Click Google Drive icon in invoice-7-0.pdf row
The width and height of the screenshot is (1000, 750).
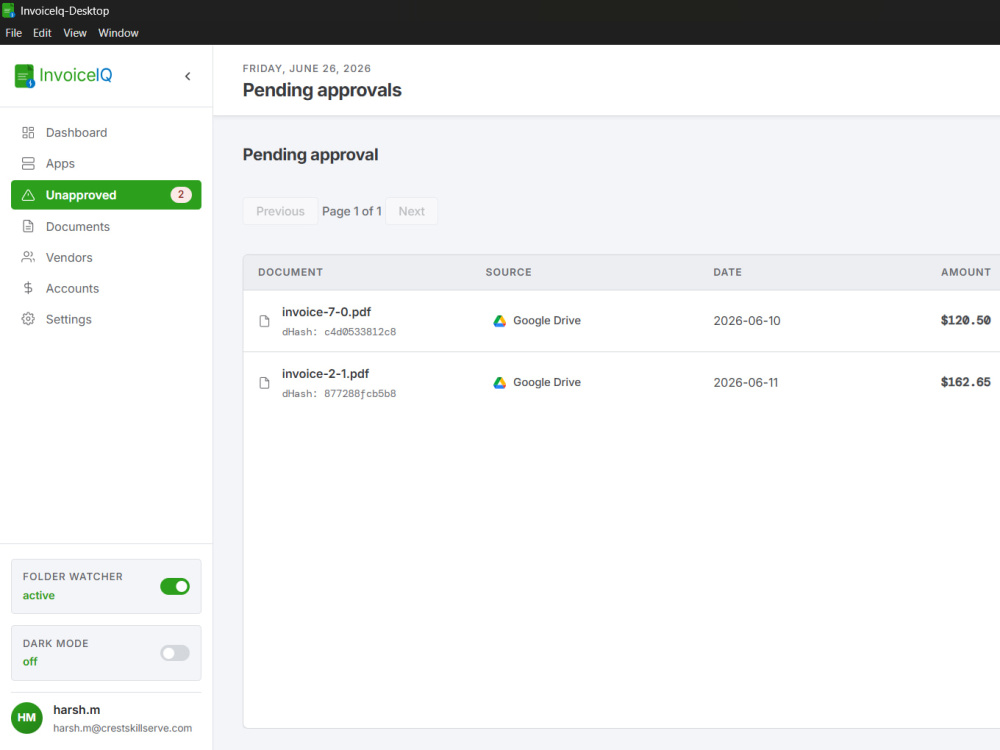[x=499, y=321]
